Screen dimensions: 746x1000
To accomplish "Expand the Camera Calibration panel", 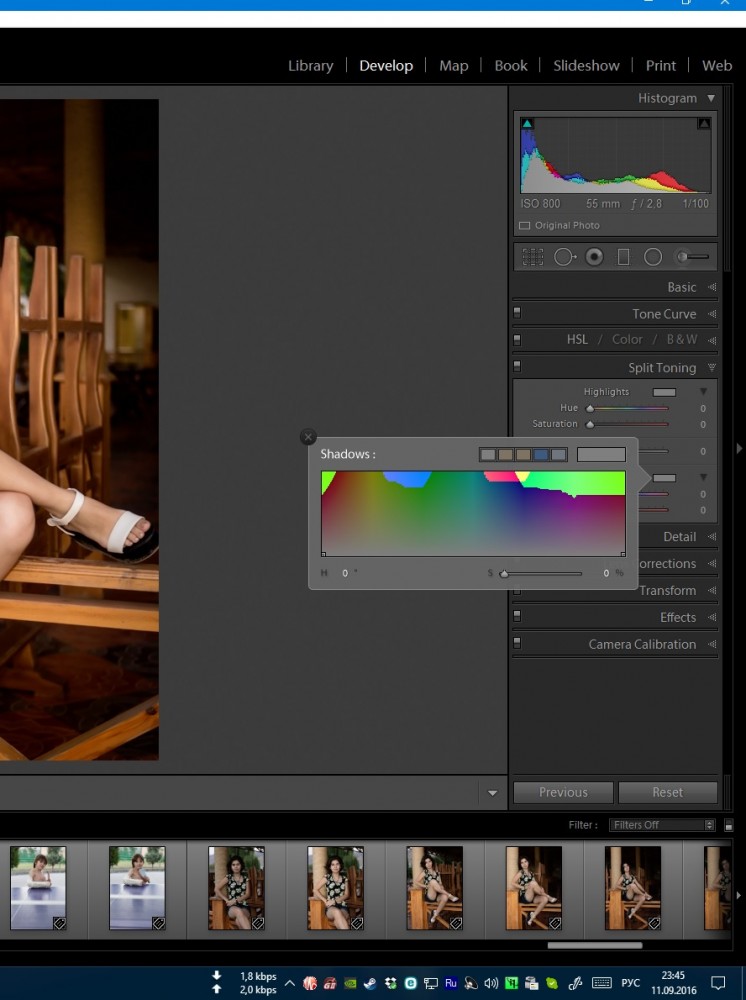I will (x=642, y=645).
